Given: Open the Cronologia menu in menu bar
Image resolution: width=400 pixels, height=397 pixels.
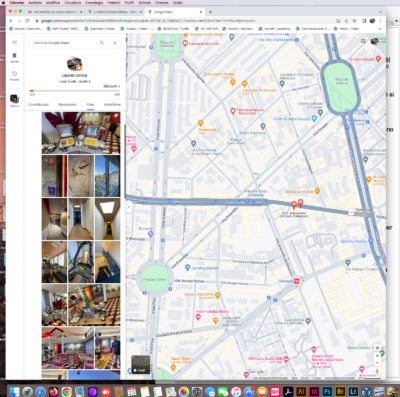Looking at the screenshot, I should pos(94,2).
